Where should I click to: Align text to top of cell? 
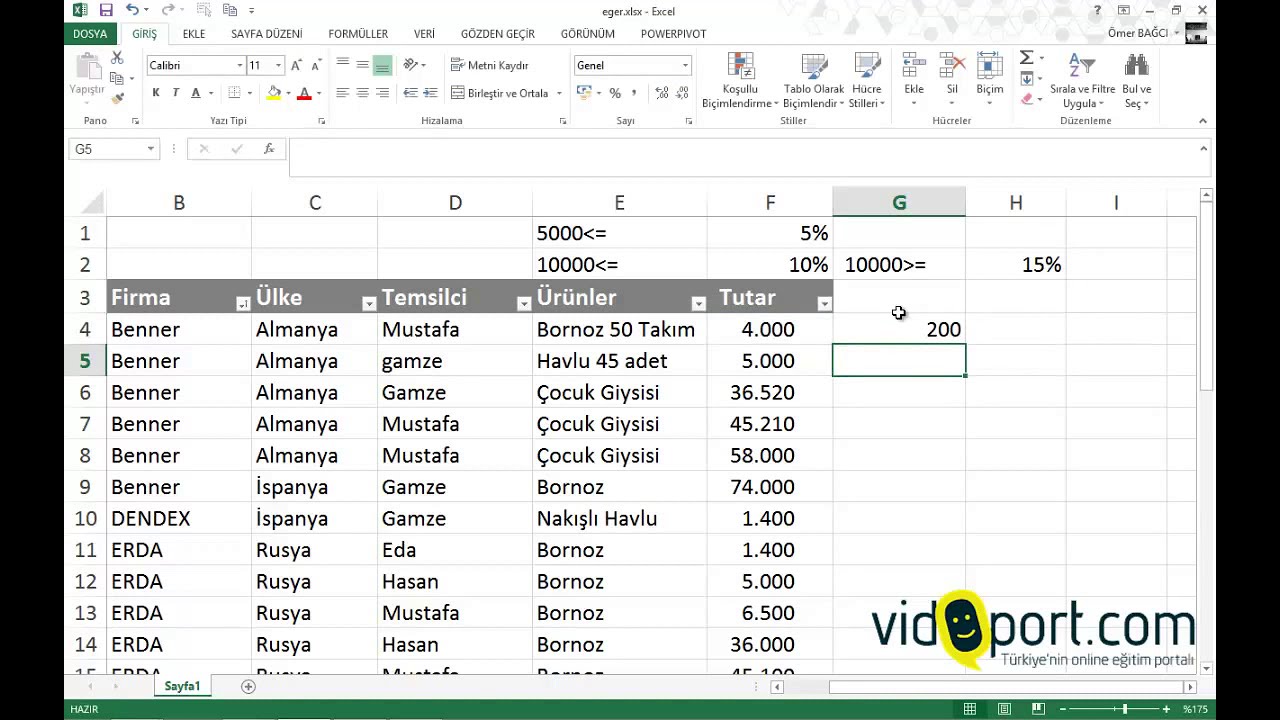343,64
